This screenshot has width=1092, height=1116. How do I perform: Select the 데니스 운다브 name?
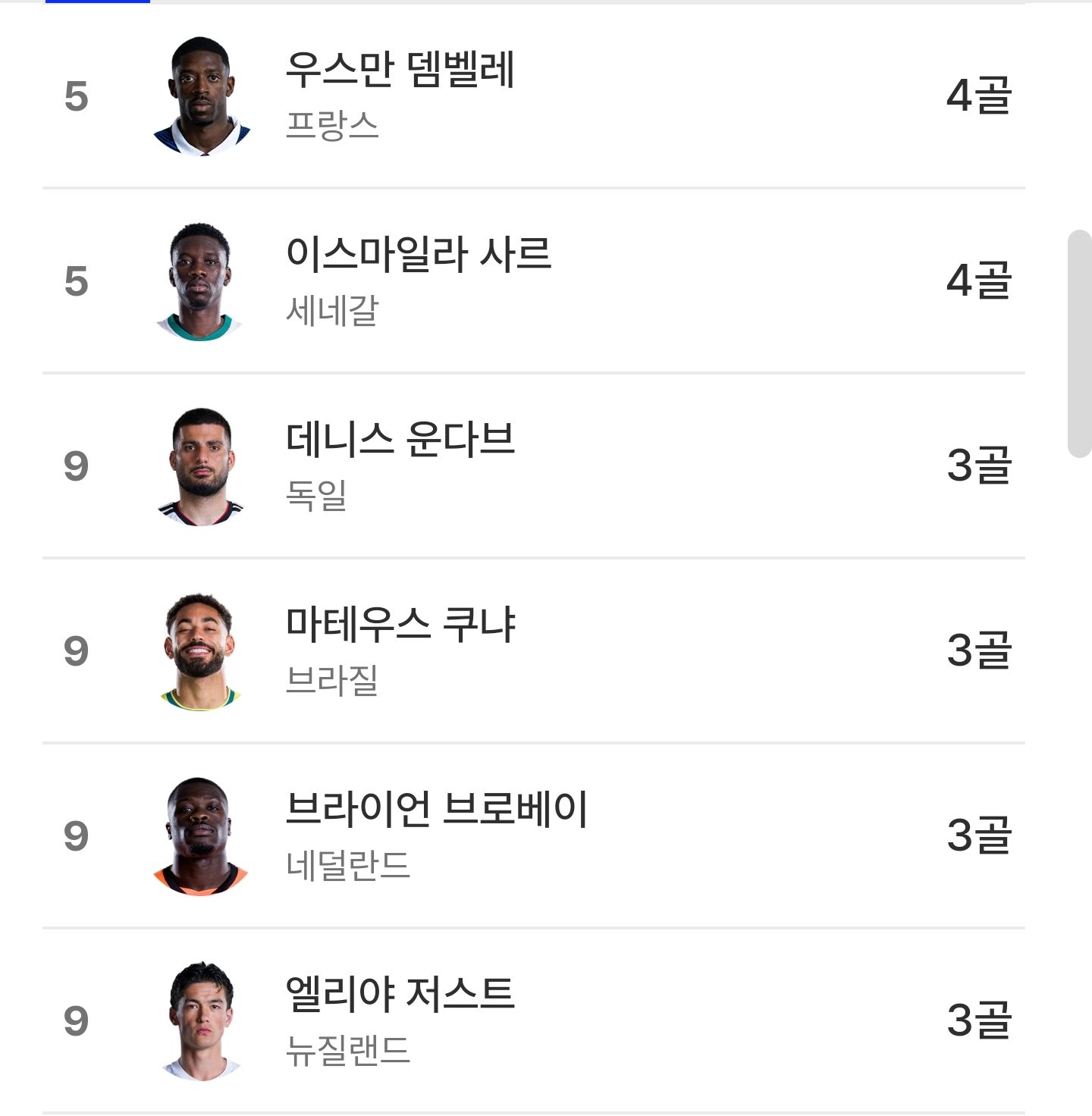tap(400, 439)
